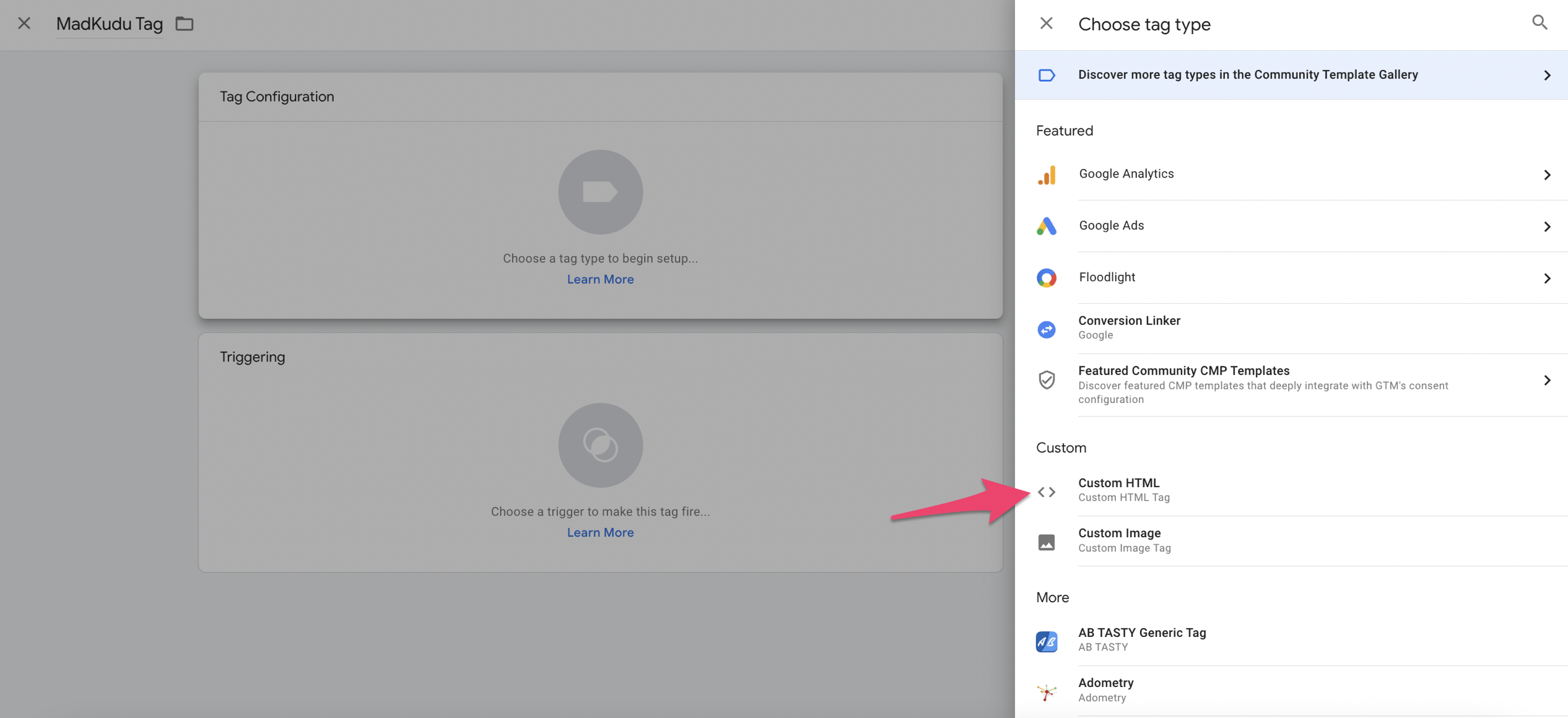Expand Featured Community CMP Templates chevron
1568x718 pixels.
1547,380
